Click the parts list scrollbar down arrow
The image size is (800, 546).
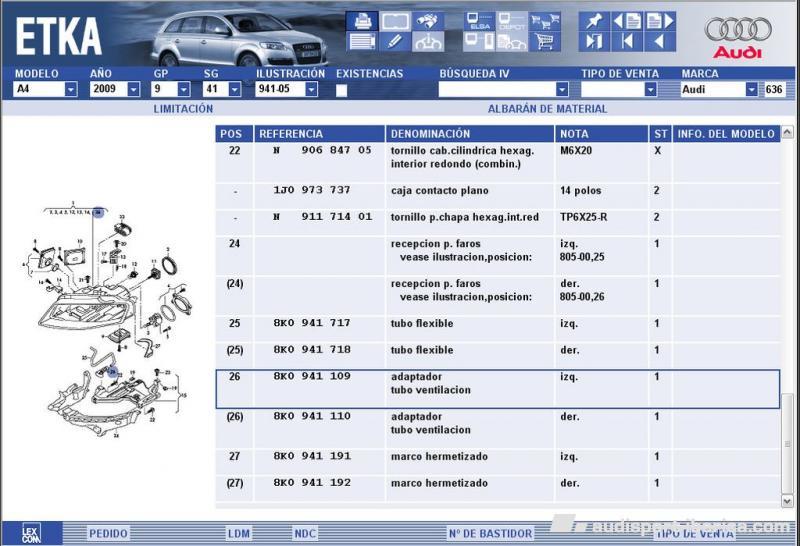[x=787, y=501]
